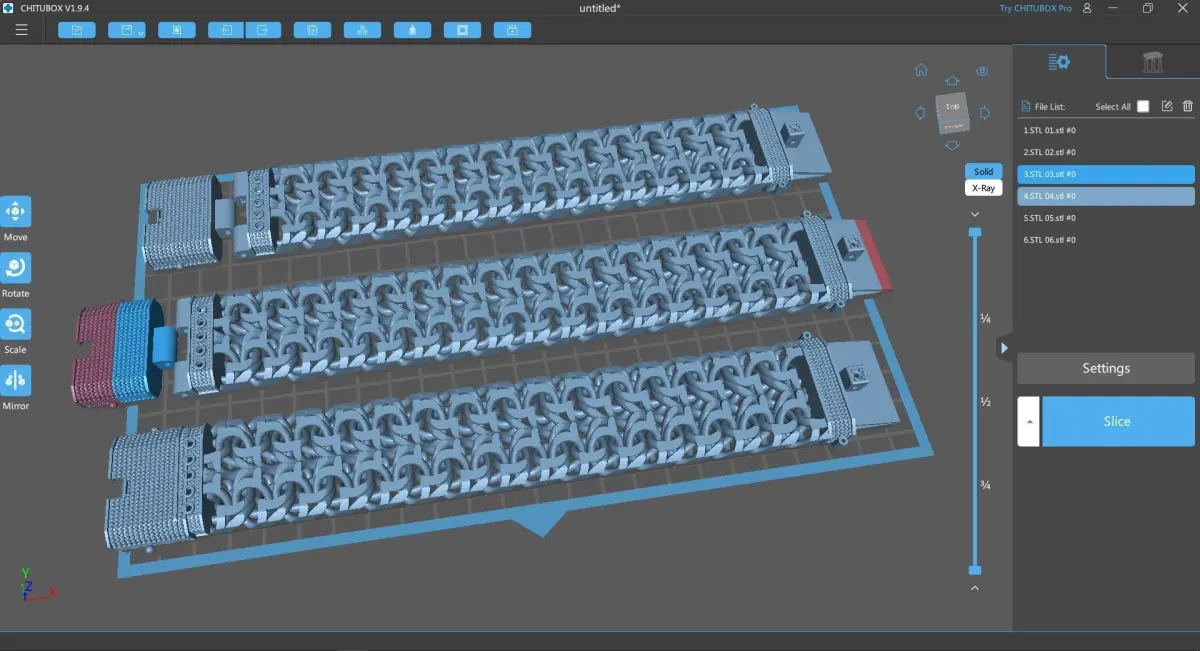Click the Dig Hole toolbar icon

click(x=462, y=30)
